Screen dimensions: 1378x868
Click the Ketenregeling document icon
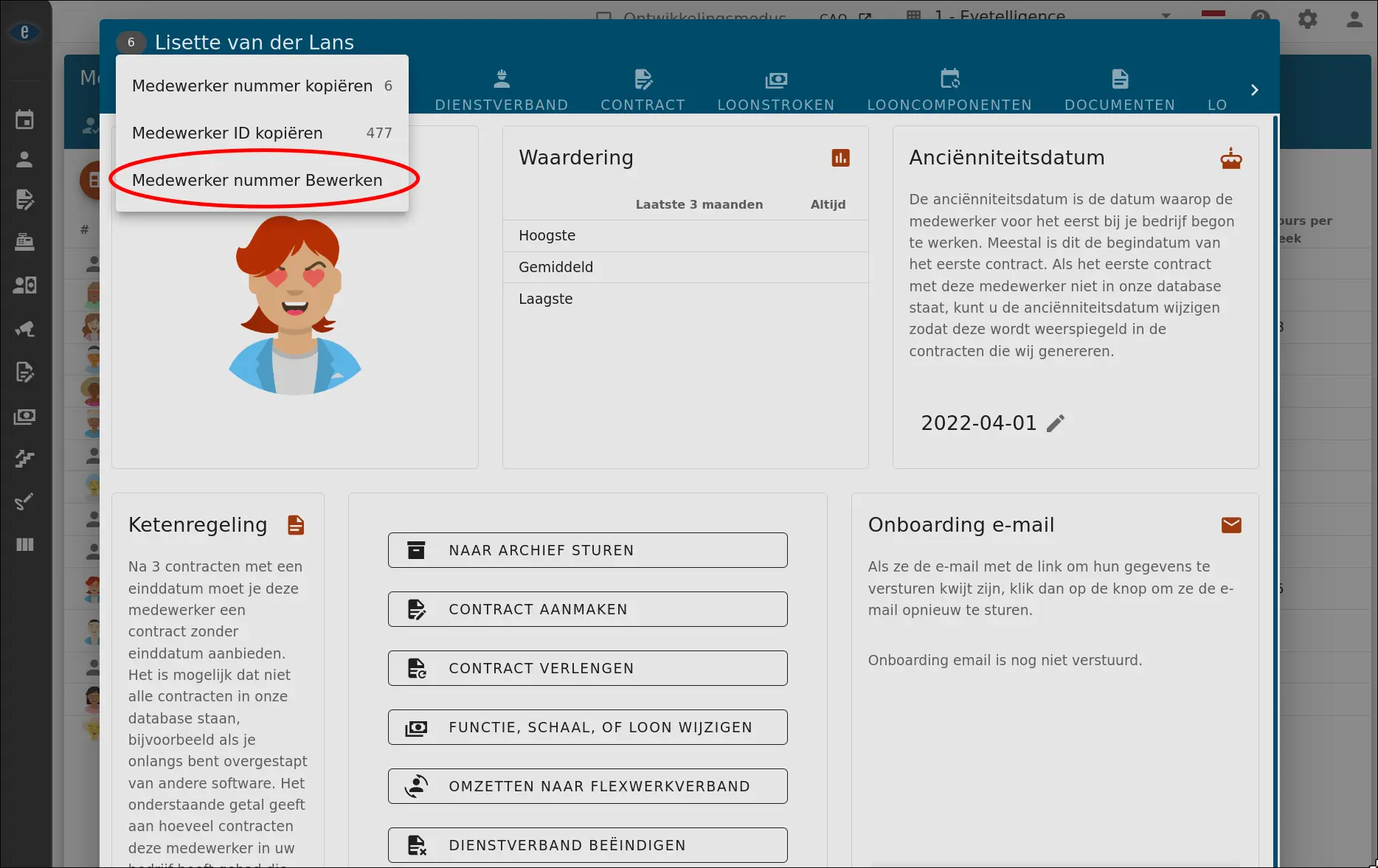pyautogui.click(x=296, y=525)
